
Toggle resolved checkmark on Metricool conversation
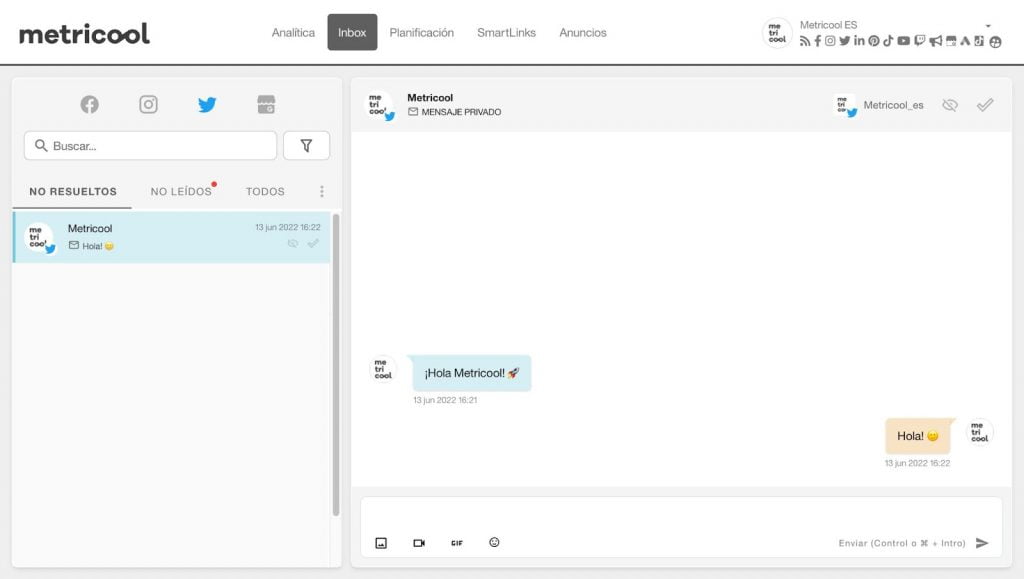(x=314, y=243)
